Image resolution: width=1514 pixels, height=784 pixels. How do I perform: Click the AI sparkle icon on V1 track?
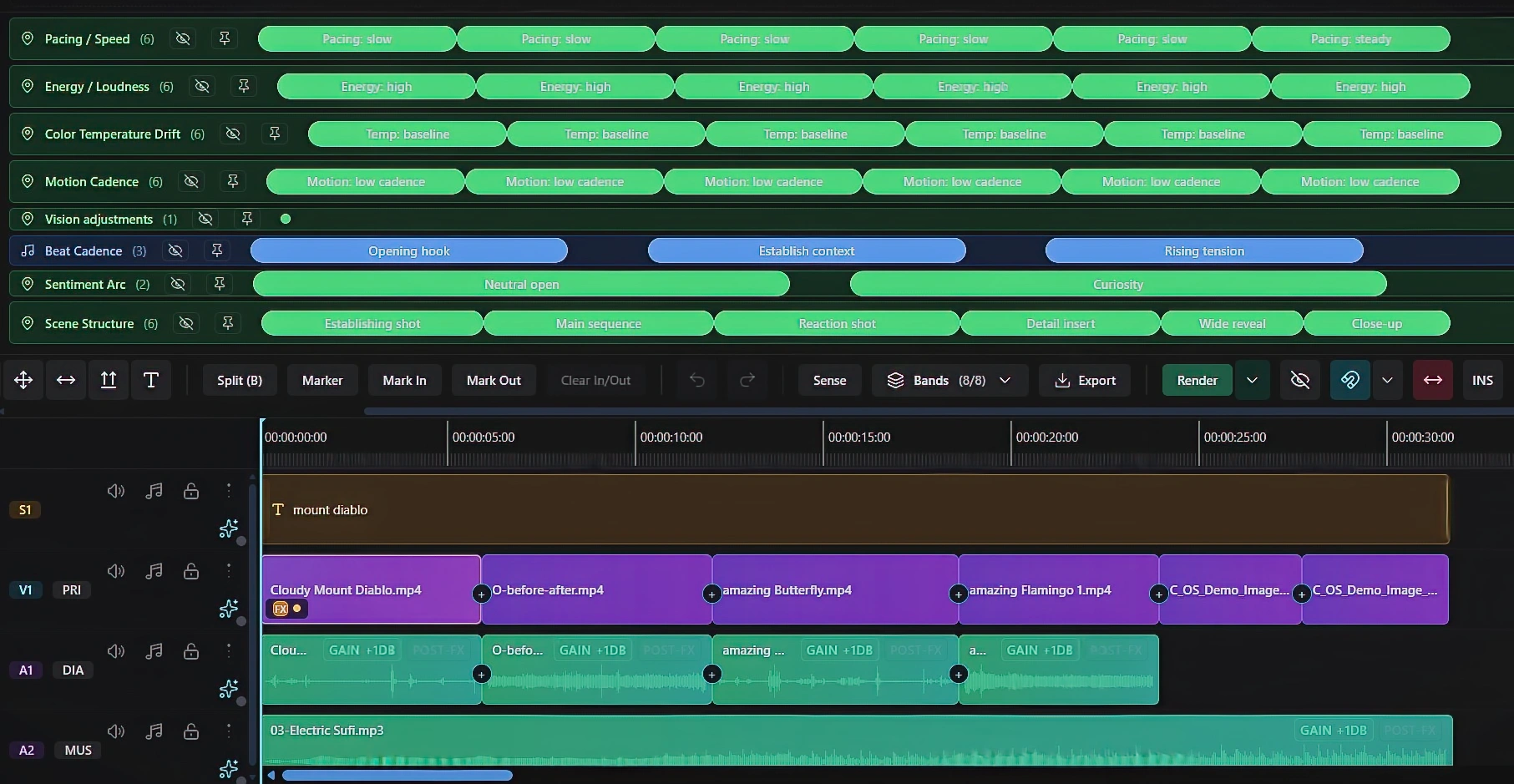pos(228,609)
